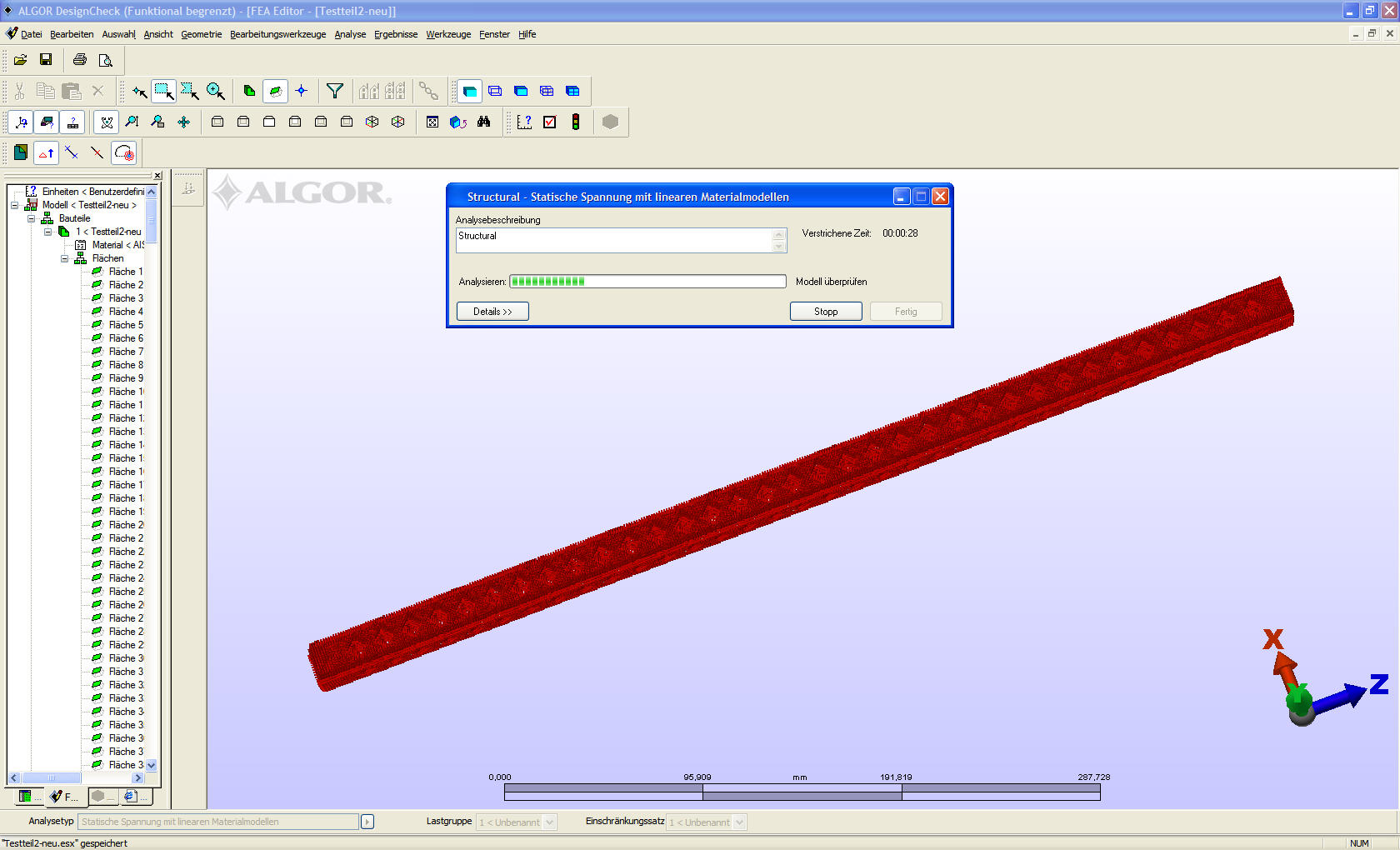The height and width of the screenshot is (850, 1400).
Task: Click the Analysieren progress bar
Action: tap(647, 282)
